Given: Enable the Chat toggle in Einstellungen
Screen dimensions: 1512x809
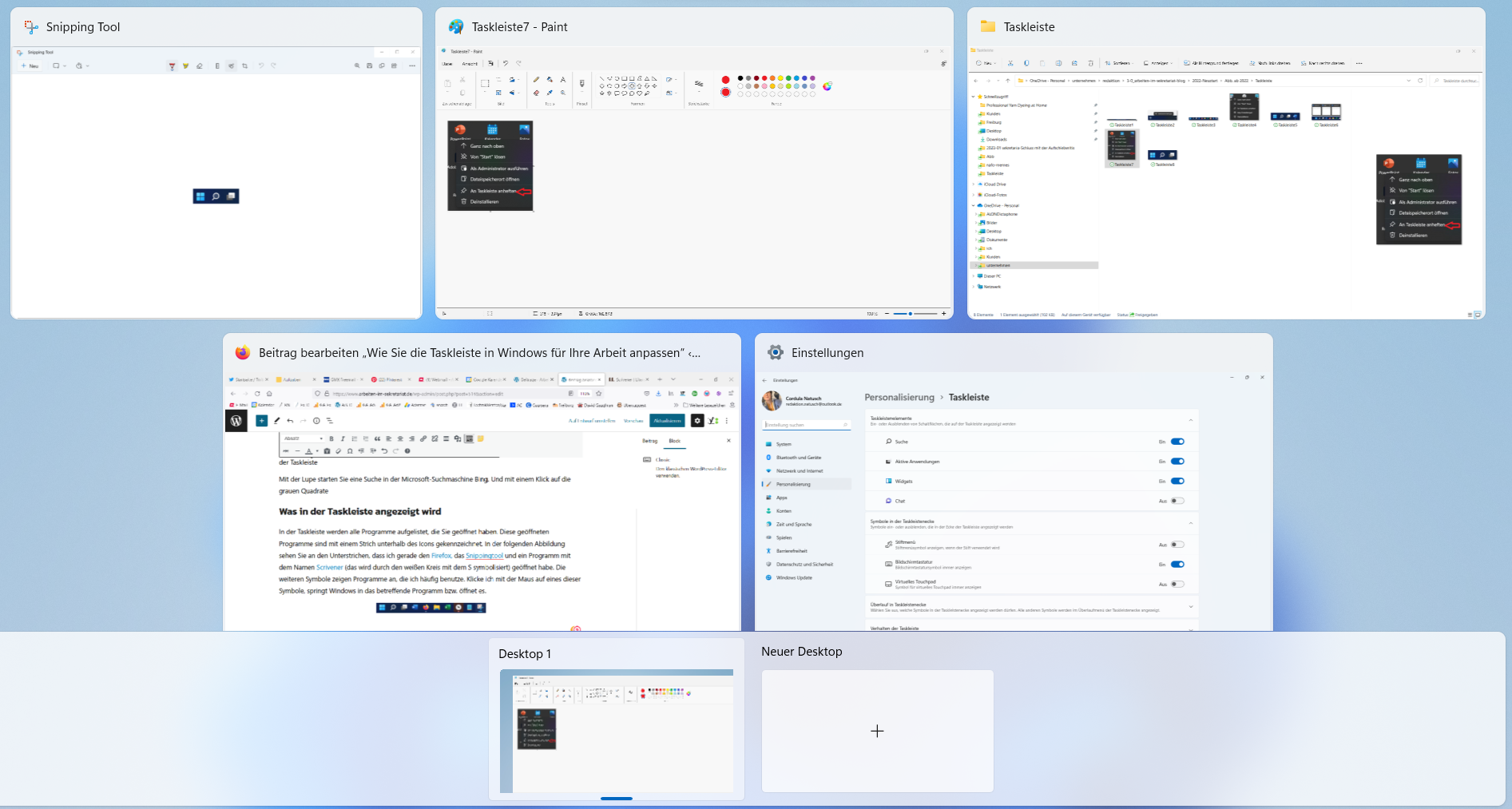Looking at the screenshot, I should click(1177, 501).
